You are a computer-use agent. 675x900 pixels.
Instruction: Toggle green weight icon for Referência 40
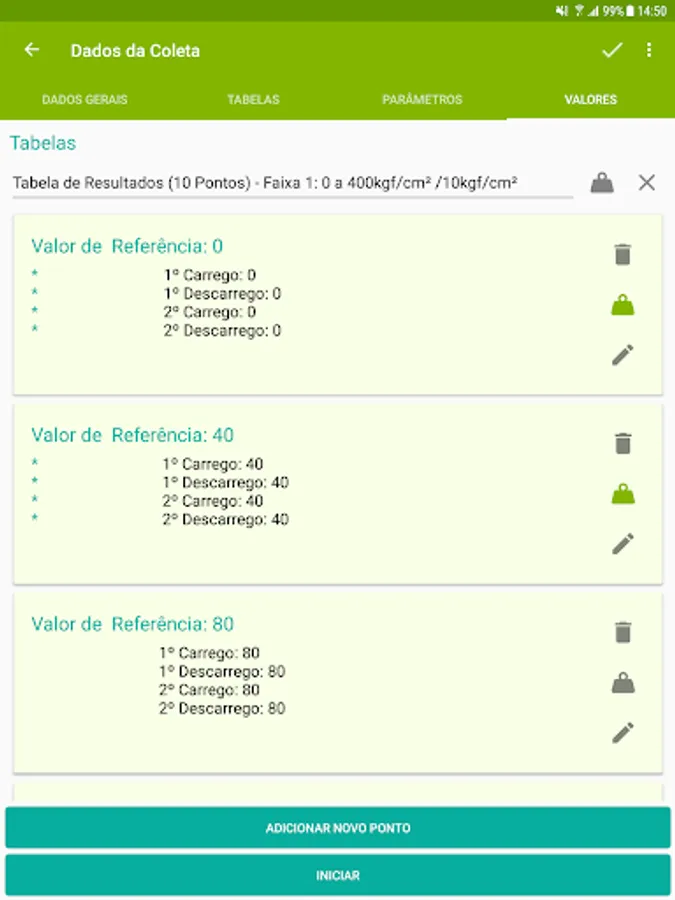tap(623, 494)
